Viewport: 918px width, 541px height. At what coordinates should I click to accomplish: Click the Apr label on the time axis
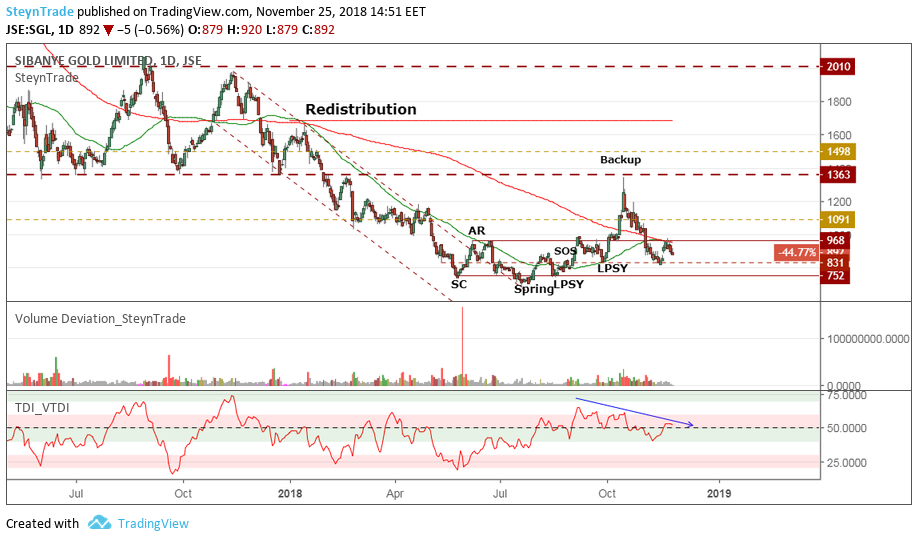(395, 494)
